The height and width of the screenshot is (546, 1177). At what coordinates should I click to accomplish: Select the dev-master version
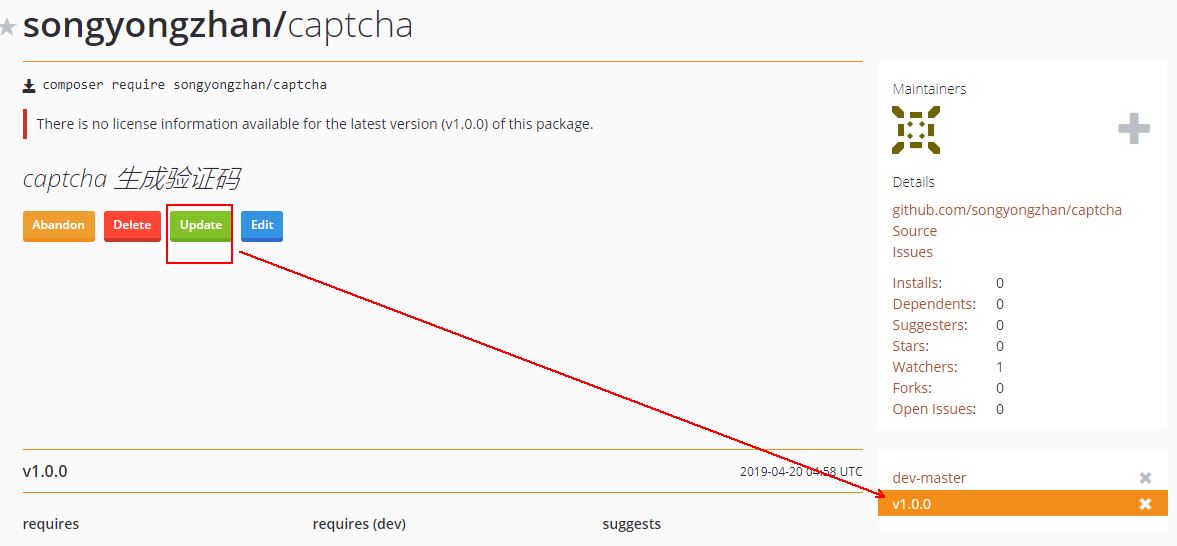[x=930, y=478]
